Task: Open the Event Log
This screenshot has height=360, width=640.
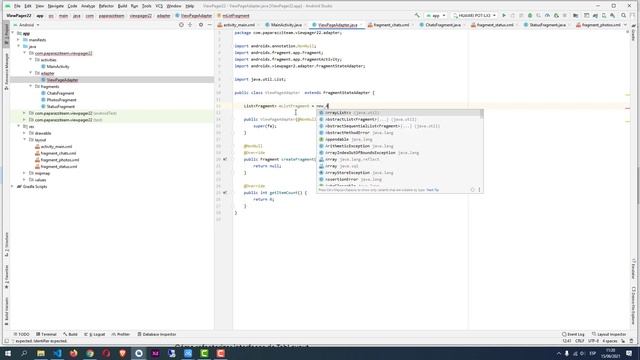Action: click(573, 334)
